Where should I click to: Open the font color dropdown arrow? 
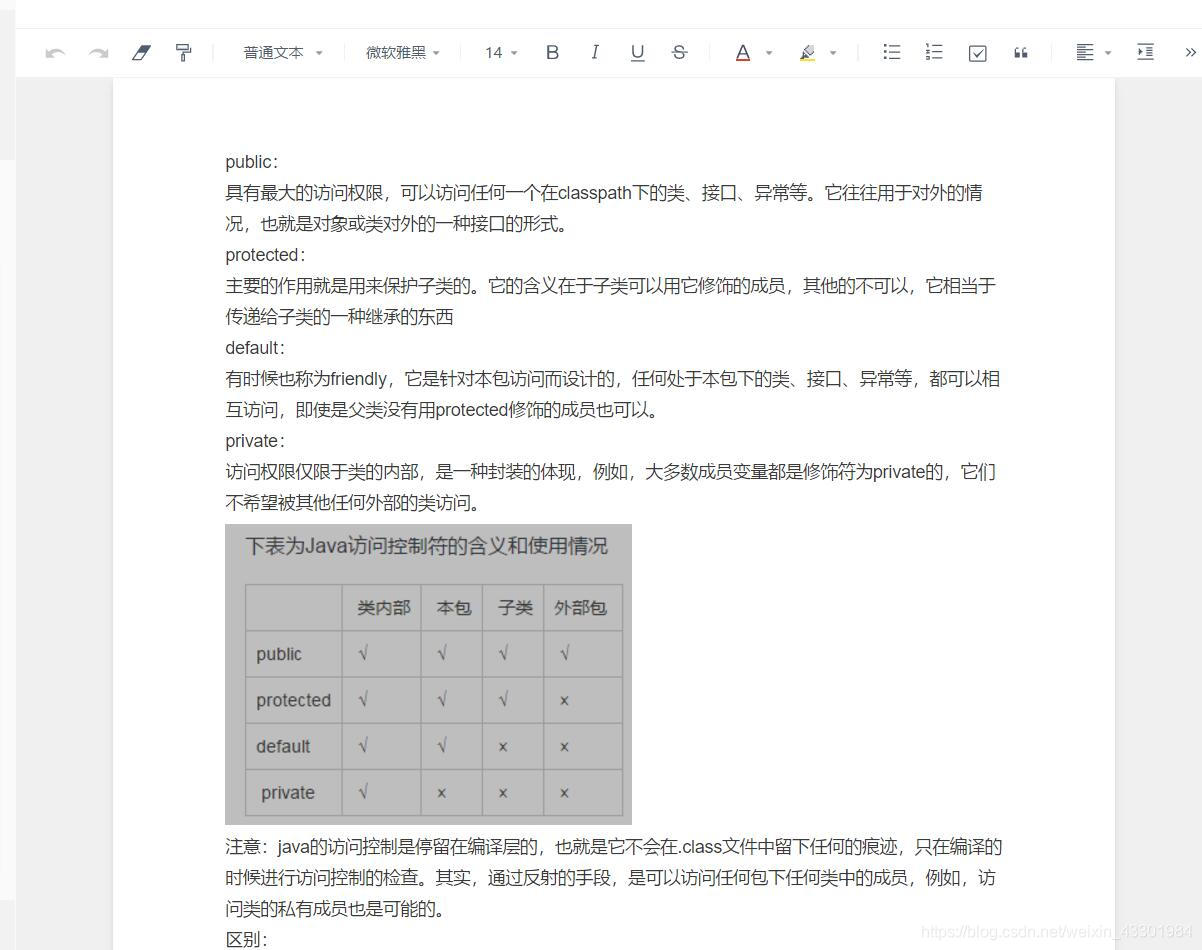769,53
